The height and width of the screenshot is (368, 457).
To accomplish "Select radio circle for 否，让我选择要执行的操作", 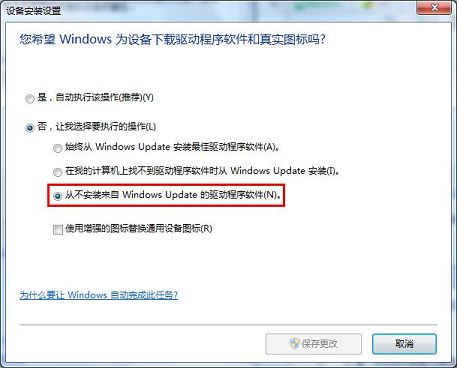I will [30, 128].
